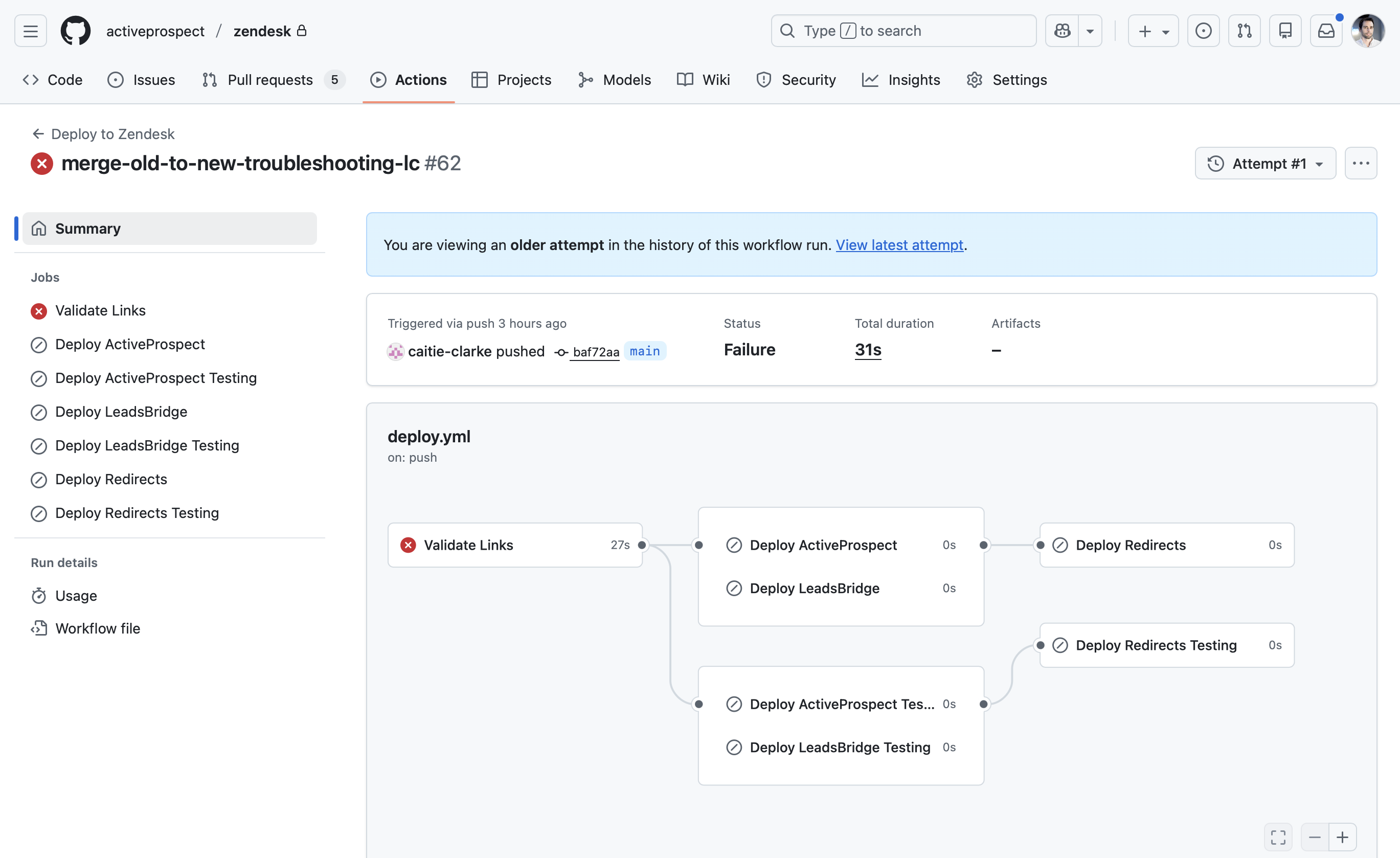Viewport: 1400px width, 858px height.
Task: Click the GitHub logo home icon
Action: pos(76,31)
